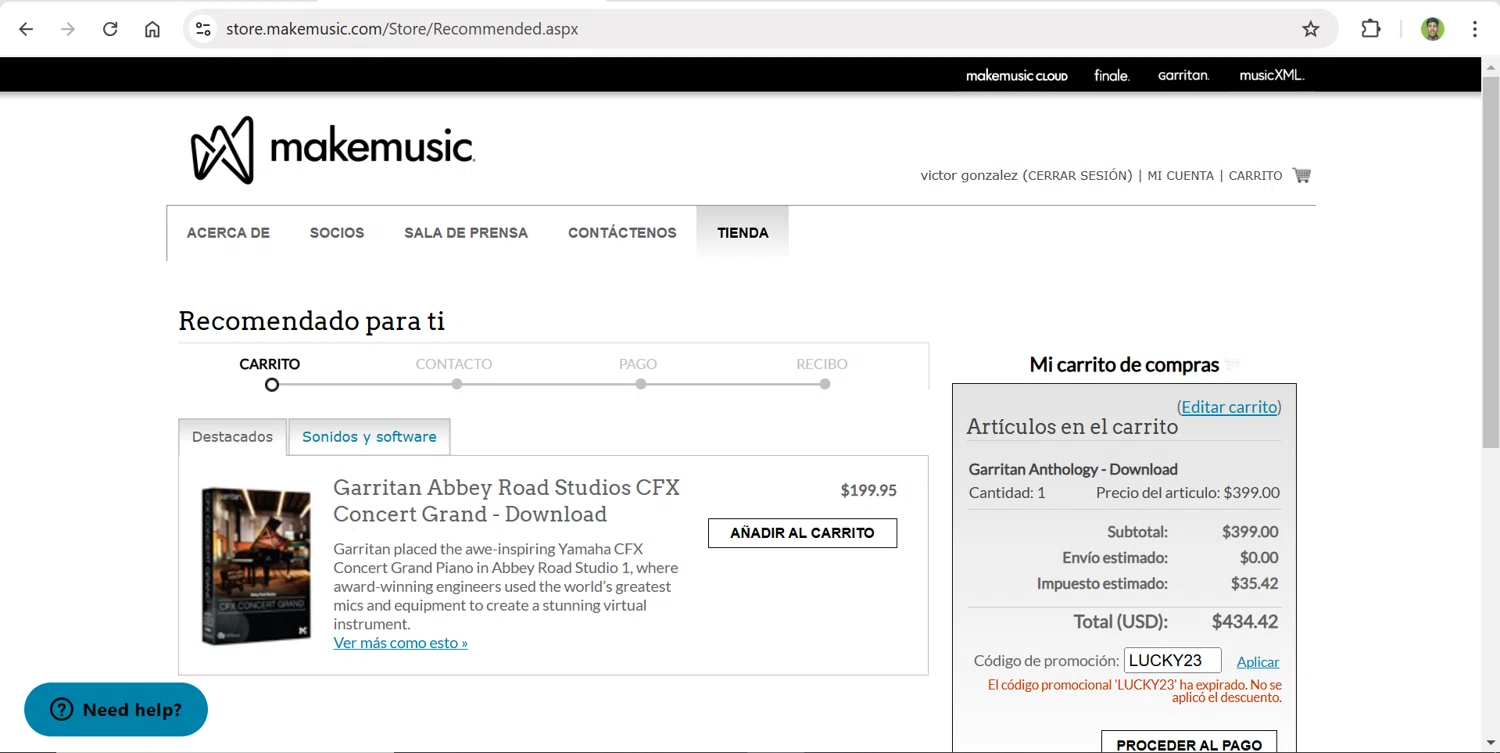Click the Envío estimado value $0.00
The width and height of the screenshot is (1500, 753).
coord(1259,558)
